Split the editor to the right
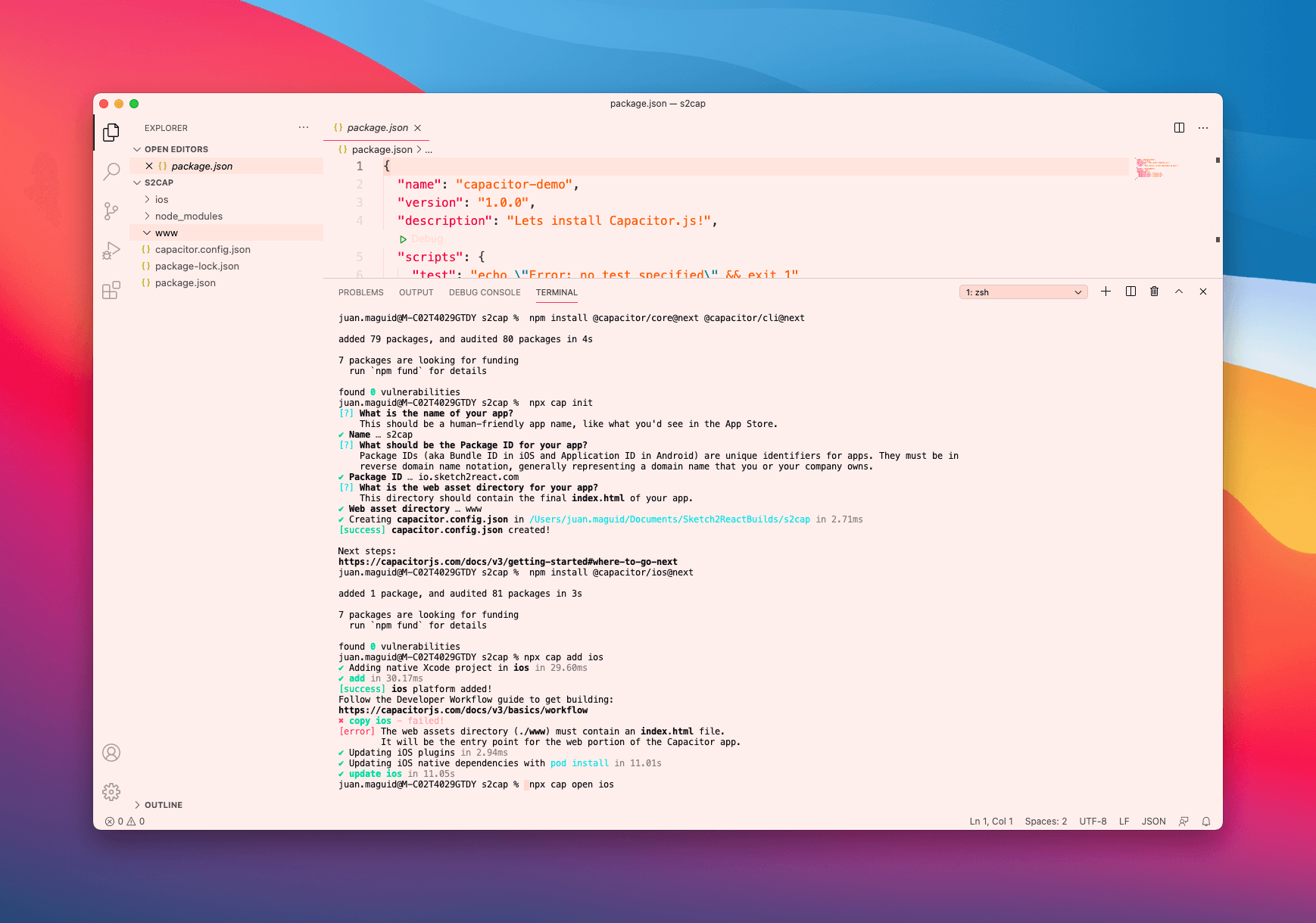The image size is (1316, 923). (x=1179, y=128)
